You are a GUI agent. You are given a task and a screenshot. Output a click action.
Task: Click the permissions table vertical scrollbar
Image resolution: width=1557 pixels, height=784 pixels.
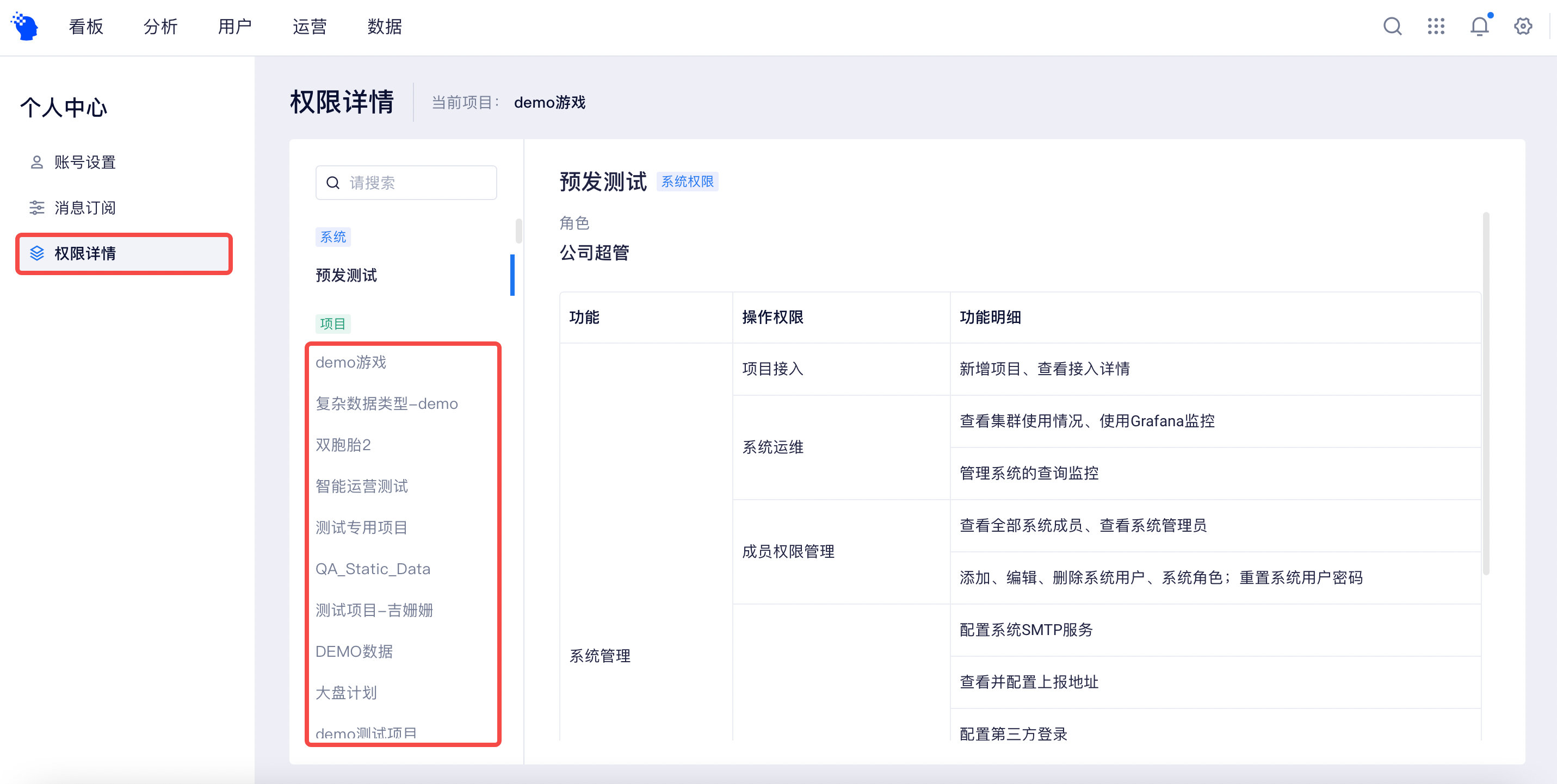click(1486, 393)
